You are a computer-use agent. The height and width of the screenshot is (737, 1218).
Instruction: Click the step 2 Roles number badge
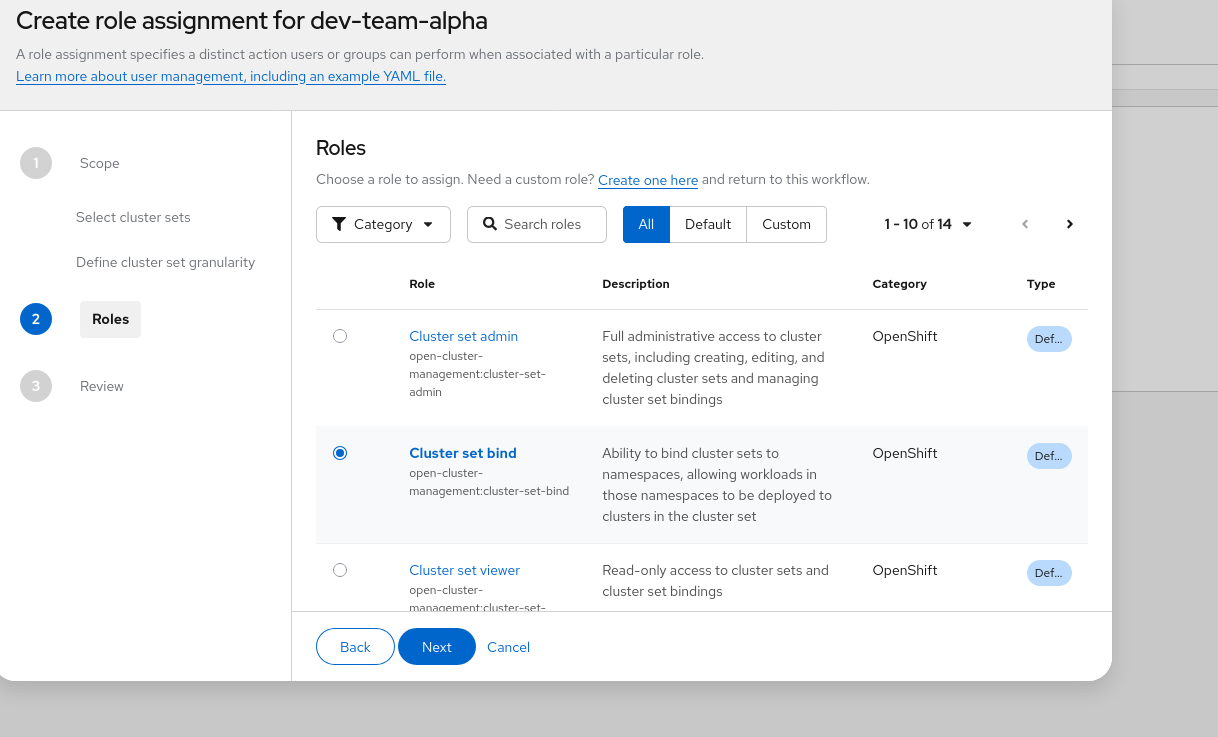coord(36,319)
